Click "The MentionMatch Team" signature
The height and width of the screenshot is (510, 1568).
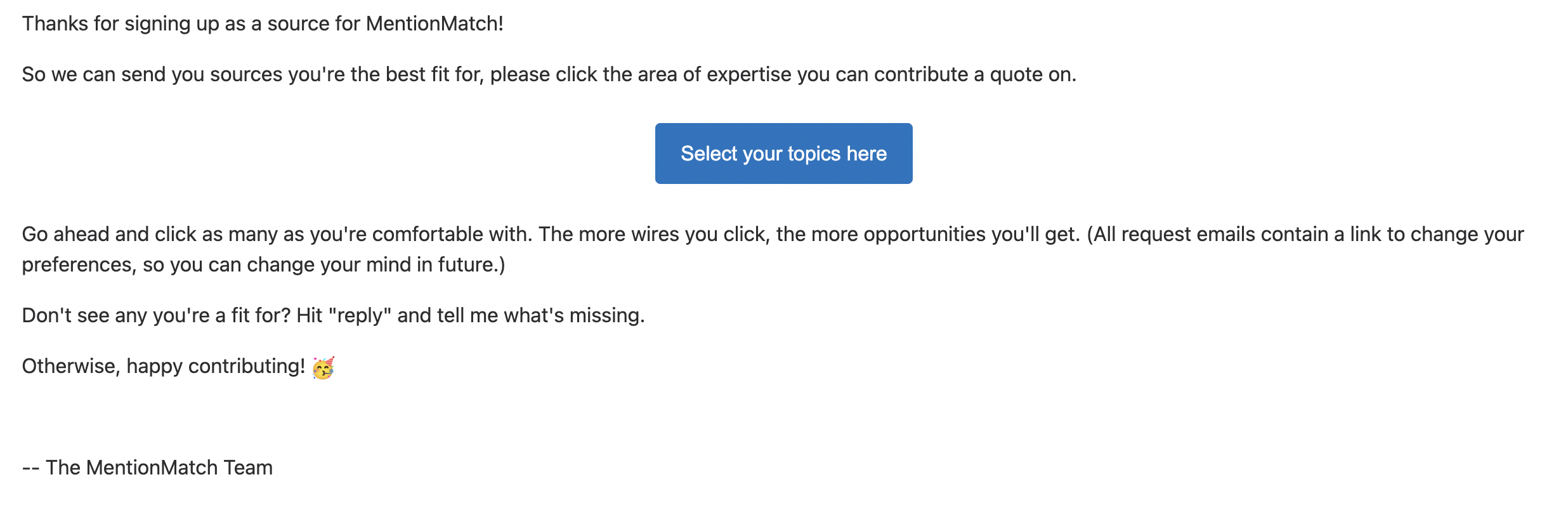tap(159, 468)
